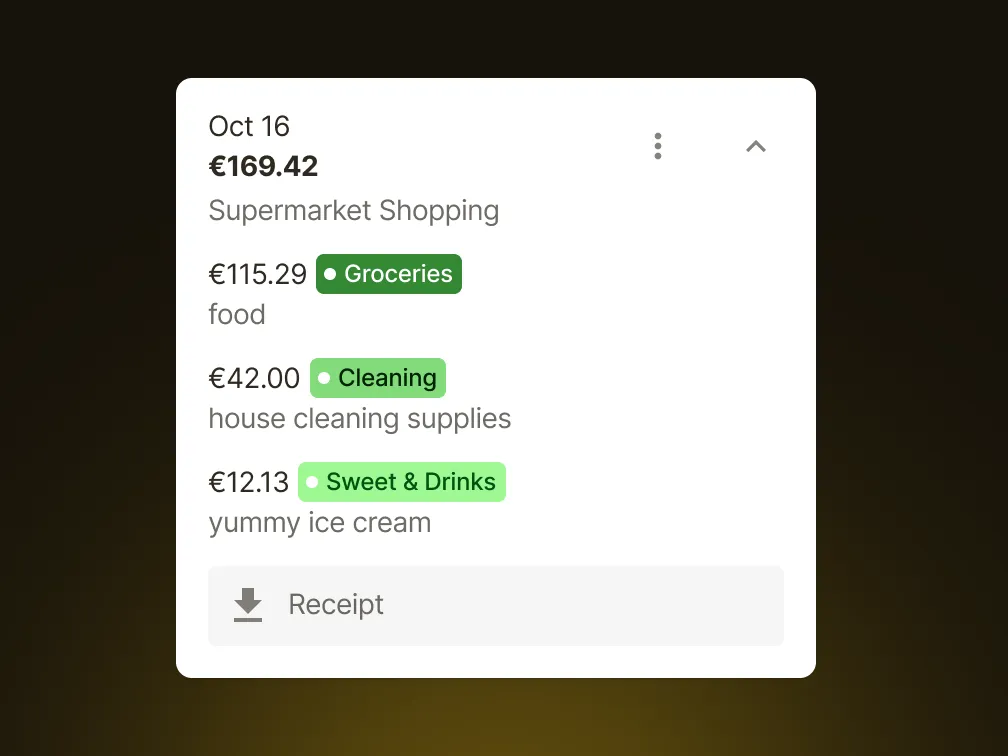Click the Oct 16 date header
This screenshot has width=1008, height=756.
248,126
